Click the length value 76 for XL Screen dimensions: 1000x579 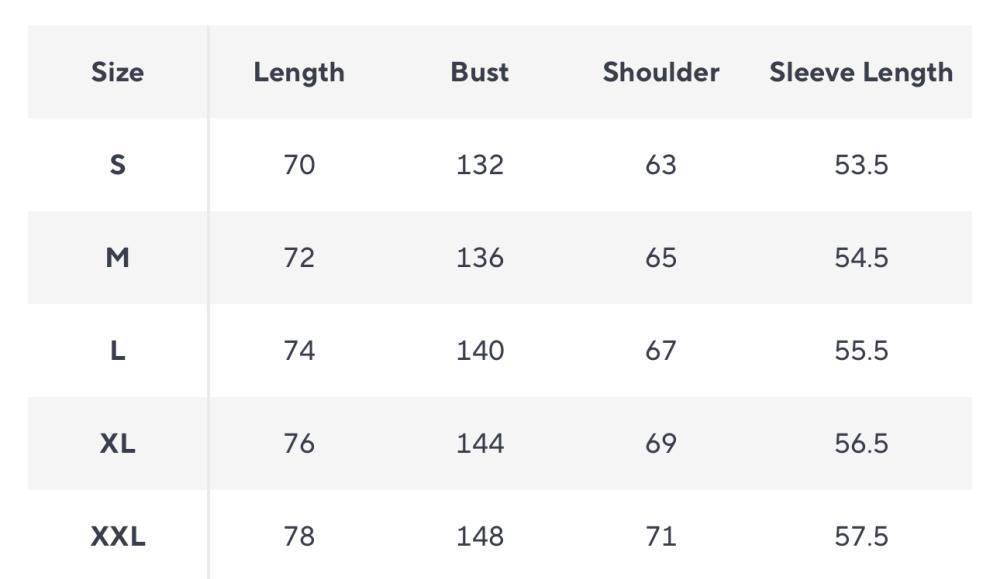coord(299,444)
